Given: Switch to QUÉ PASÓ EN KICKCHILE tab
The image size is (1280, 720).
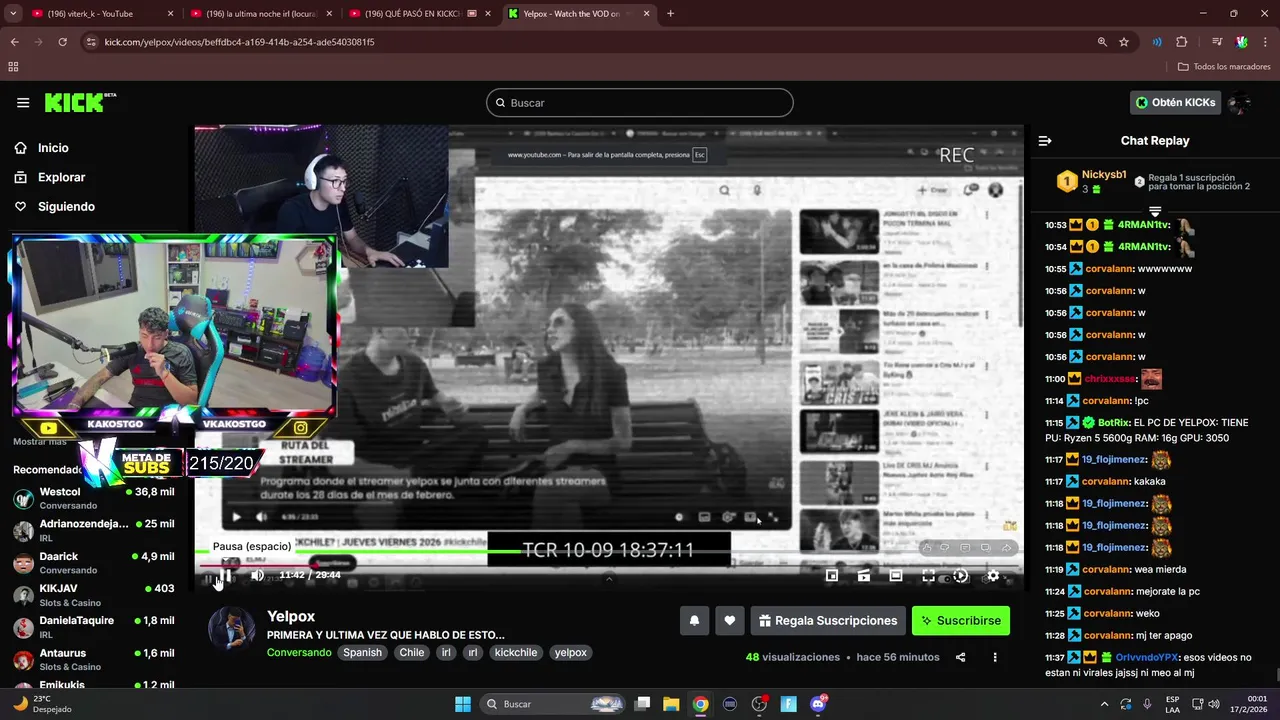Looking at the screenshot, I should click(x=420, y=14).
